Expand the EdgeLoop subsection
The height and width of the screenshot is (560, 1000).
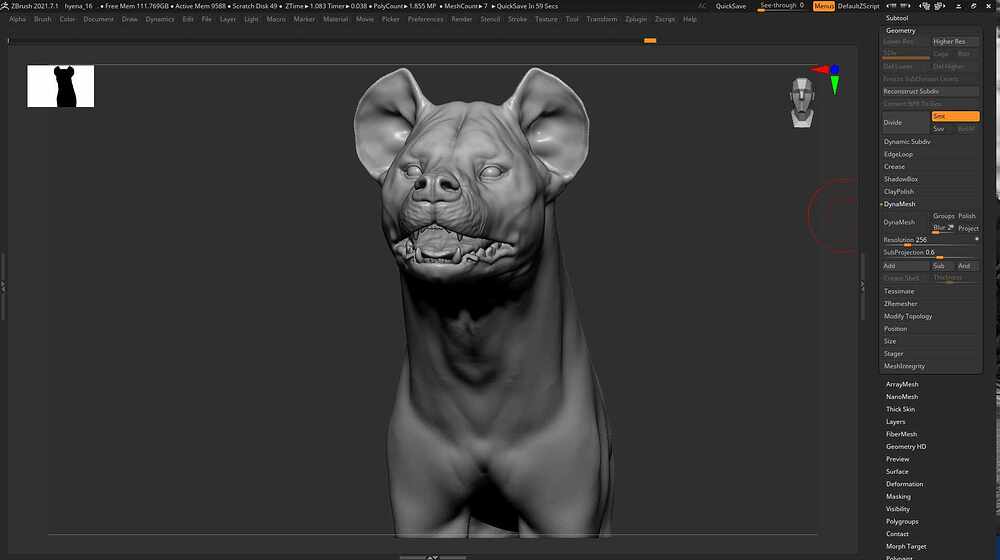pos(898,154)
